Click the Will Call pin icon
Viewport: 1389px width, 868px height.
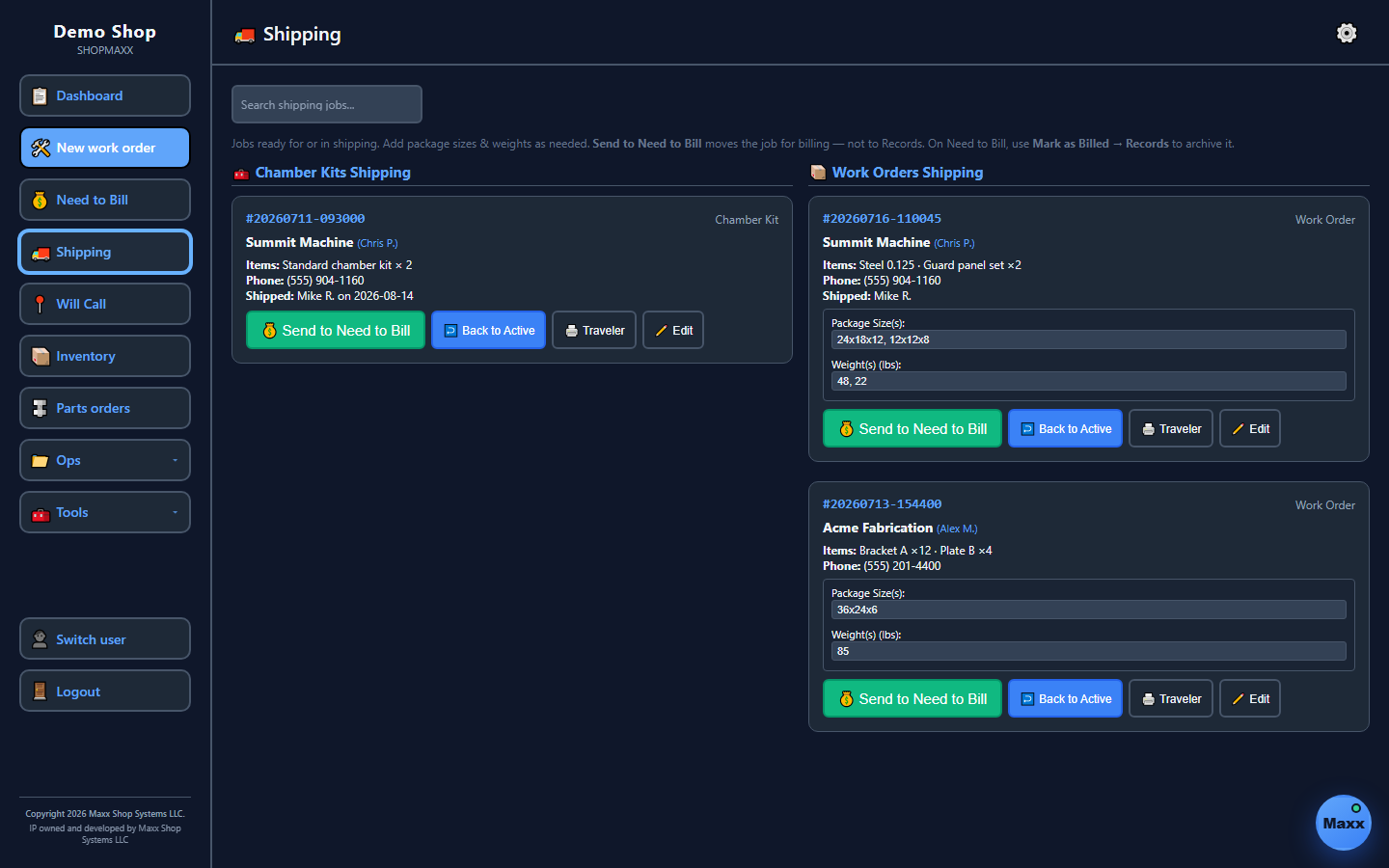[x=40, y=305]
